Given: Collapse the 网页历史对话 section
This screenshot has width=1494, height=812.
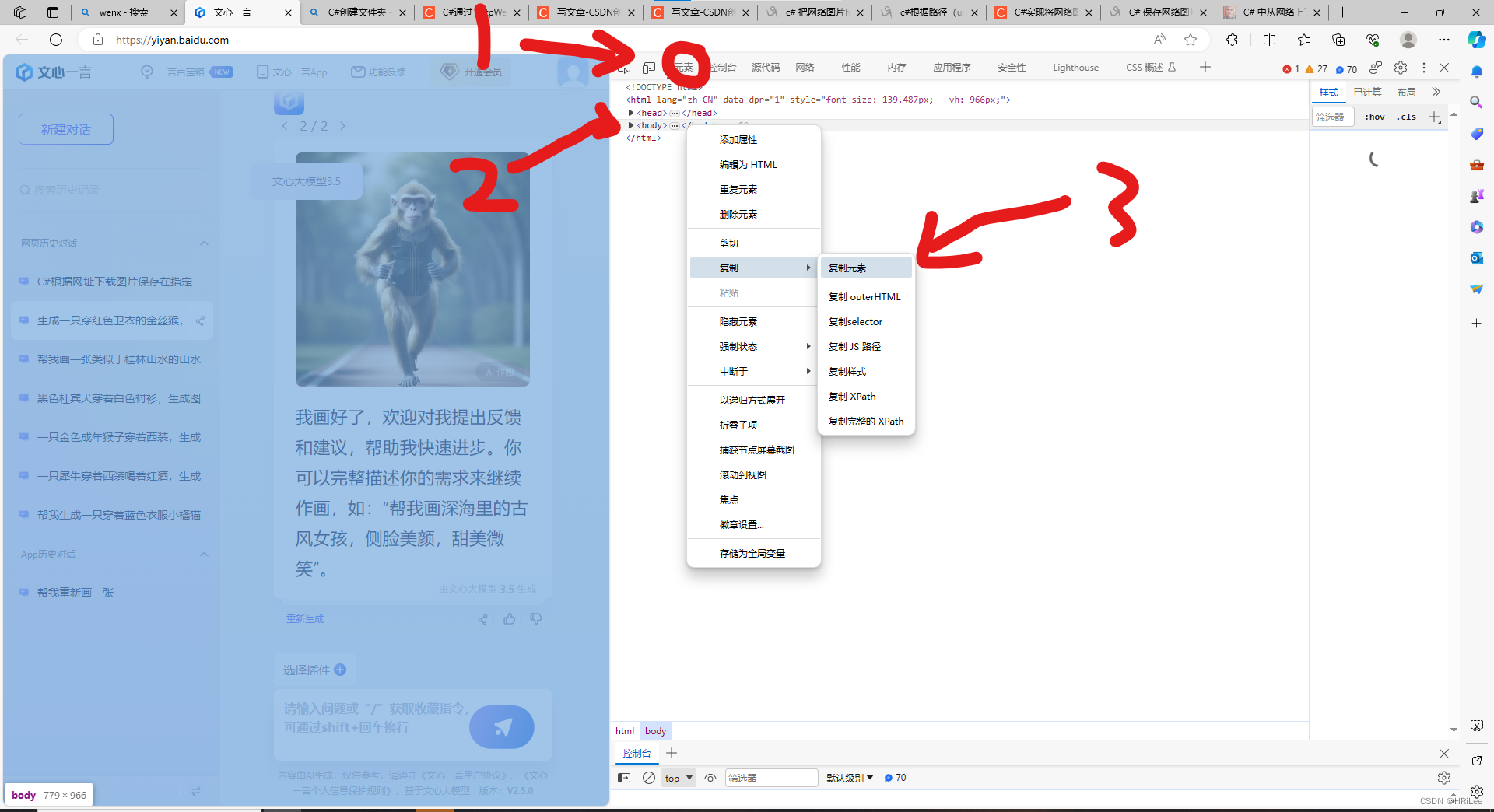Looking at the screenshot, I should (x=204, y=243).
